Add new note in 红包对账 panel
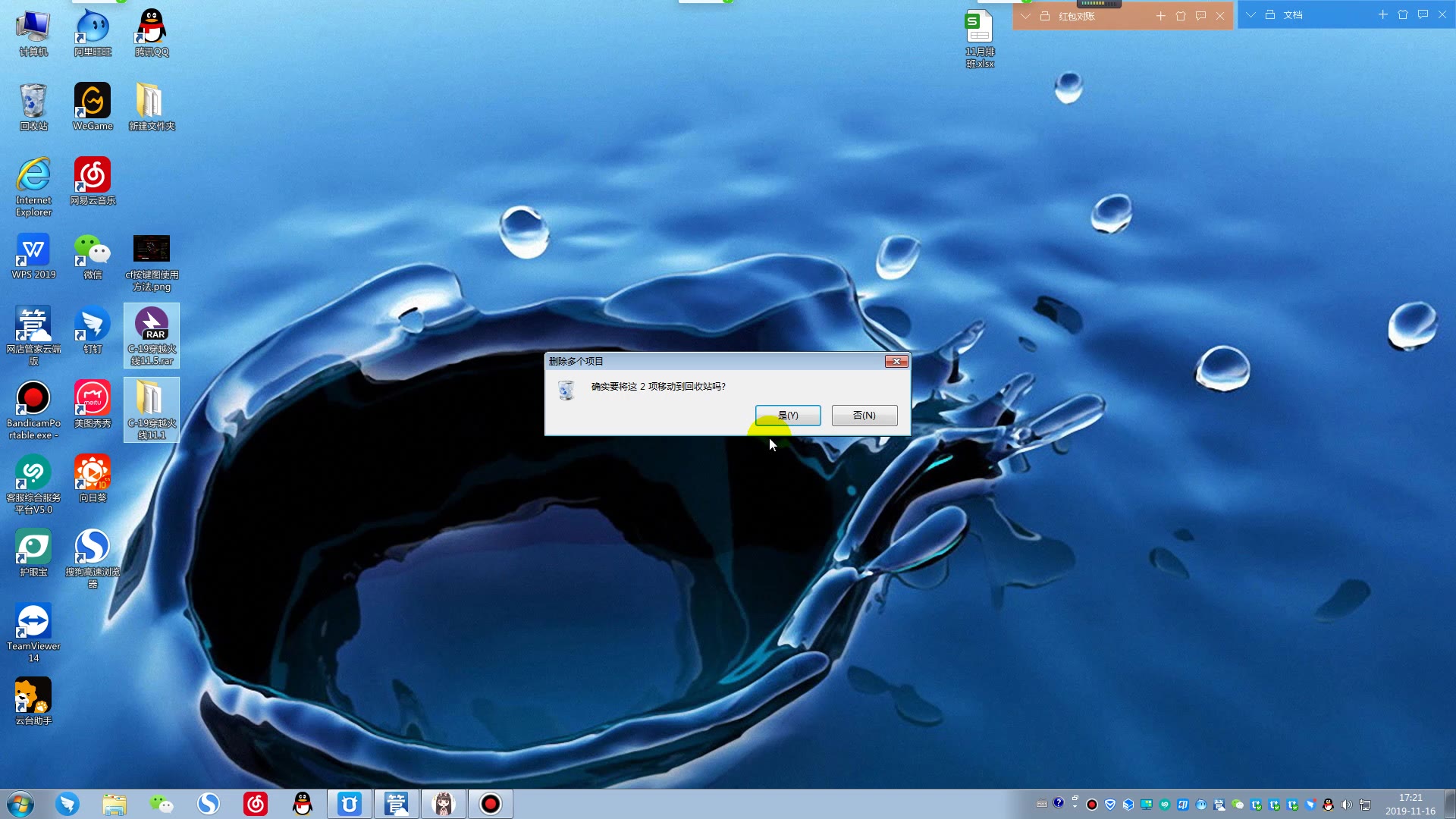Viewport: 1456px width, 819px height. [x=1160, y=16]
